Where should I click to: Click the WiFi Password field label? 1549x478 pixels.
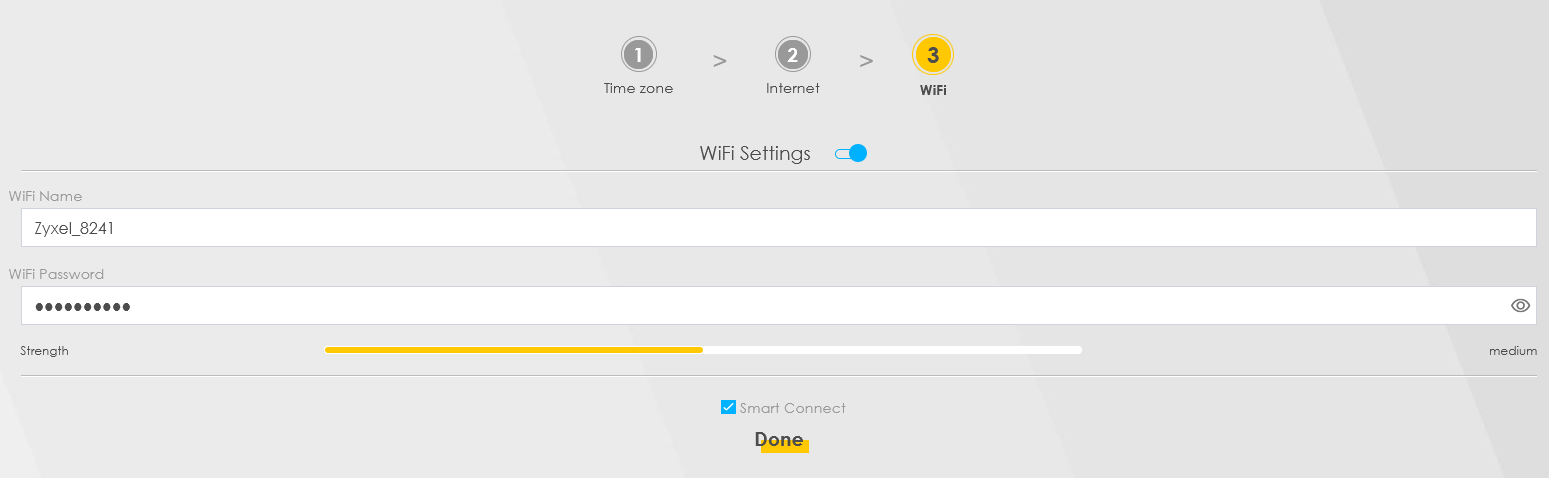click(56, 274)
